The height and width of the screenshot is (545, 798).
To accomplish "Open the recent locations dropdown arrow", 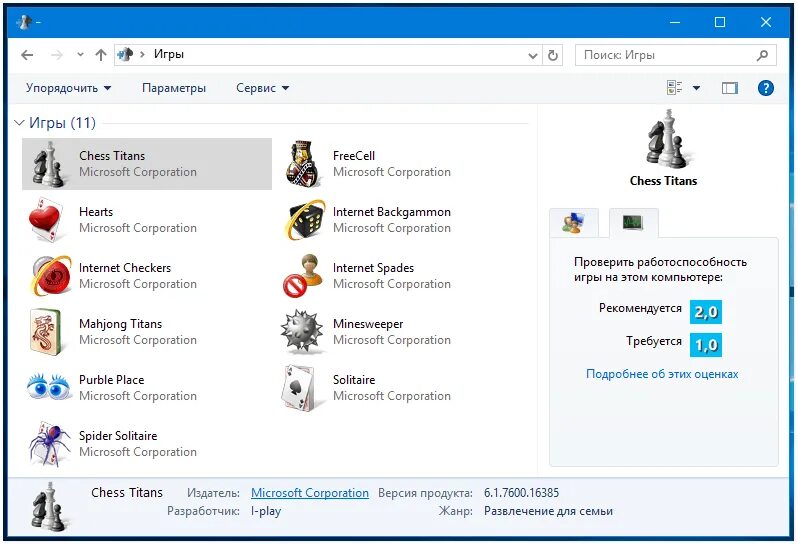I will [80, 54].
